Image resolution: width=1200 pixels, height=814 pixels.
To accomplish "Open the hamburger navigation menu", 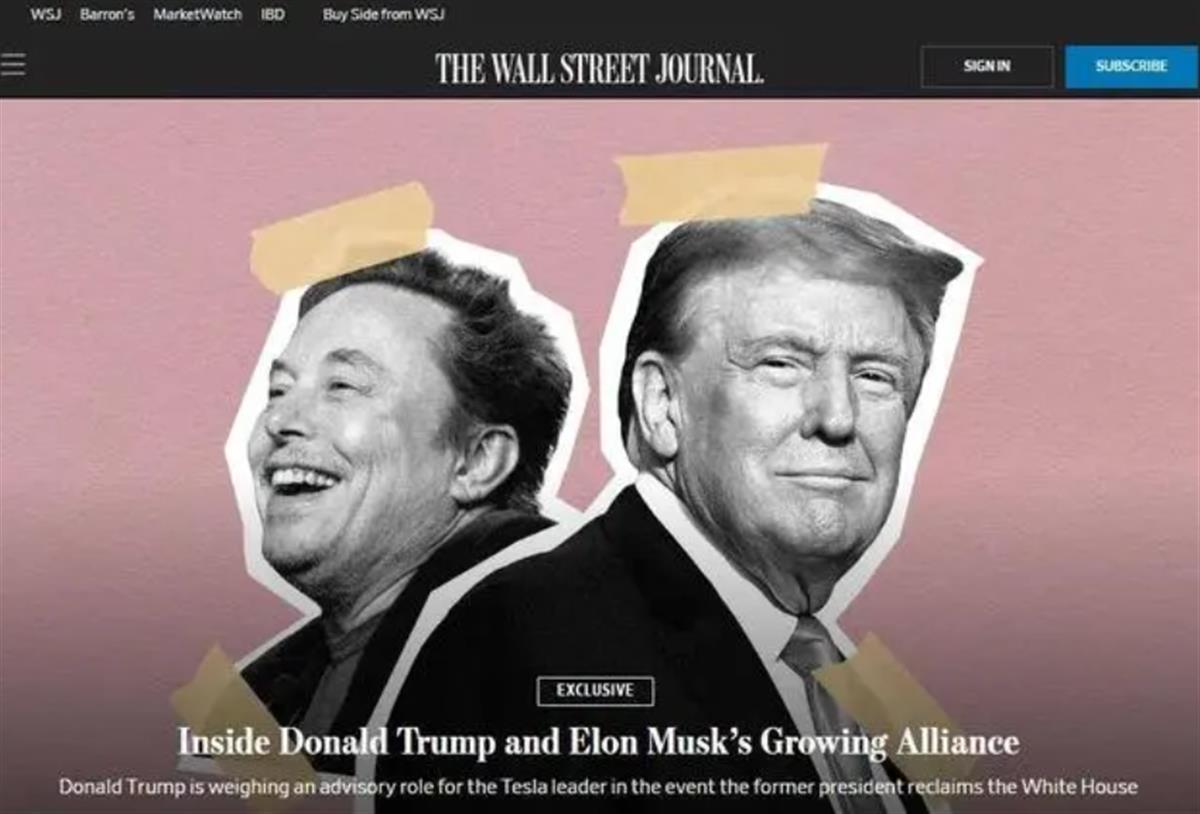I will (x=13, y=65).
